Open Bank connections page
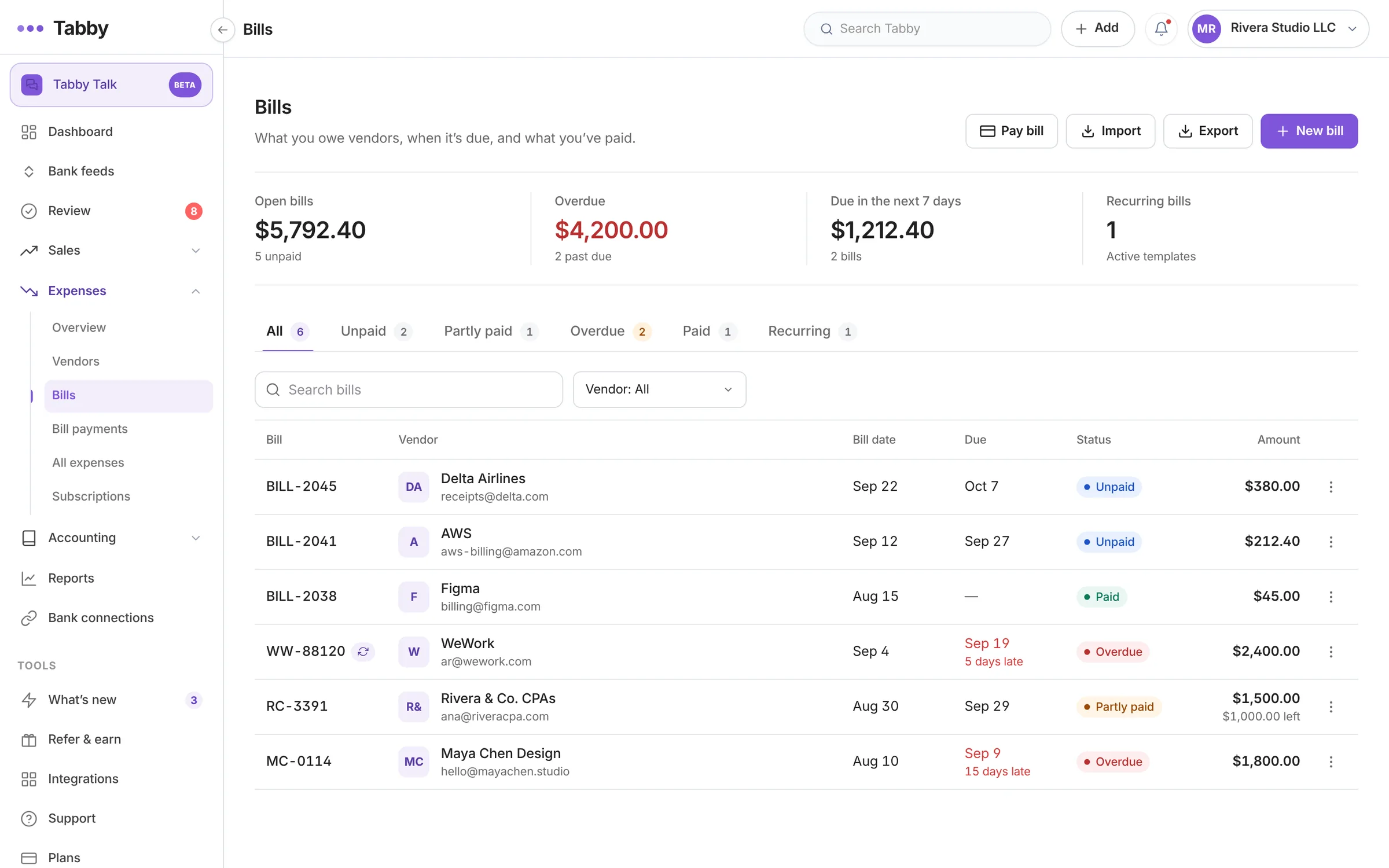The image size is (1389, 868). 111,617
